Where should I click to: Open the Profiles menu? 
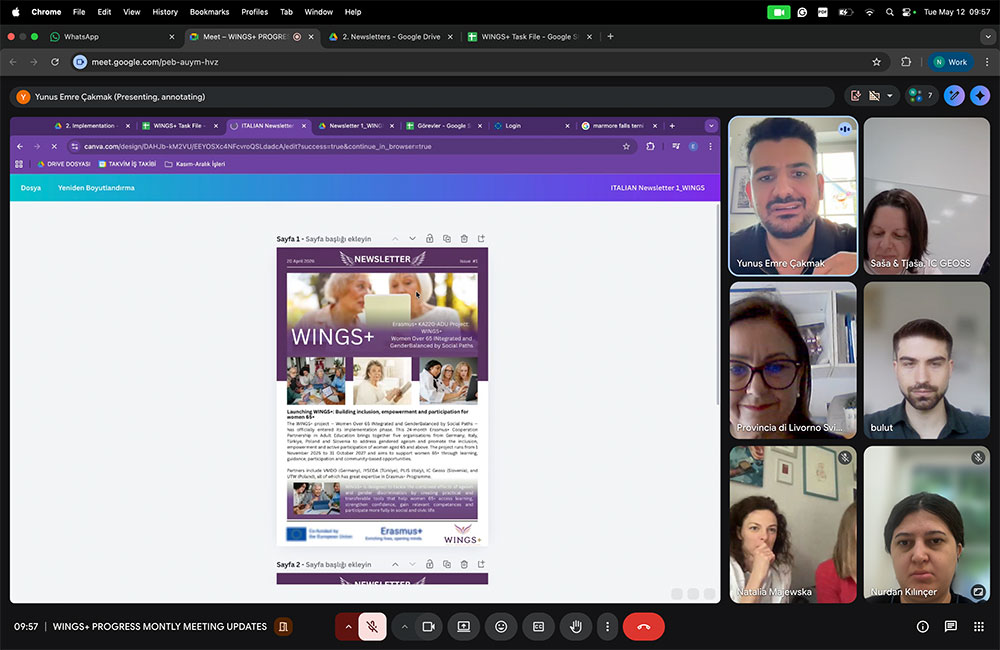pyautogui.click(x=254, y=11)
